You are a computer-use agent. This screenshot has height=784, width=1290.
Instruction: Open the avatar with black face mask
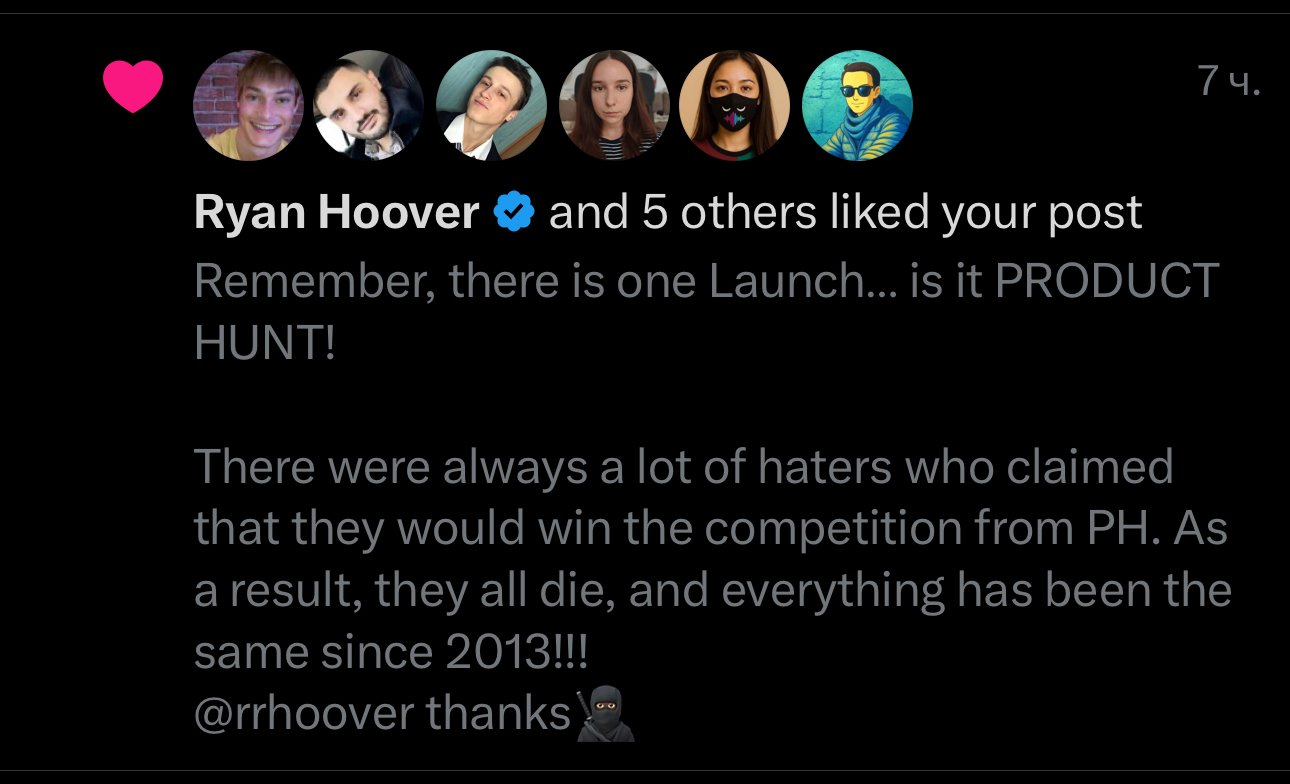click(735, 105)
